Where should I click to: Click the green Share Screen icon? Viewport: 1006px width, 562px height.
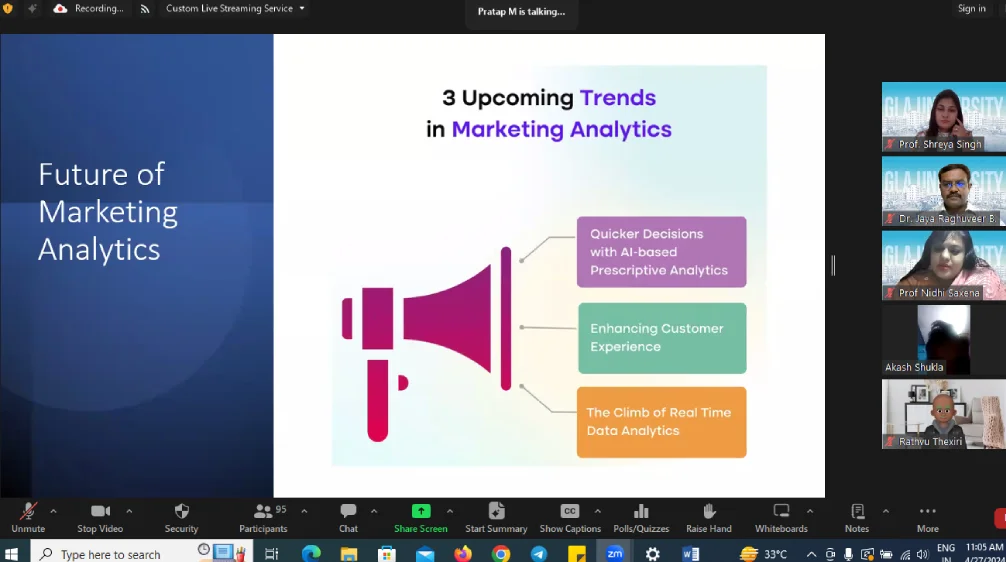point(421,511)
